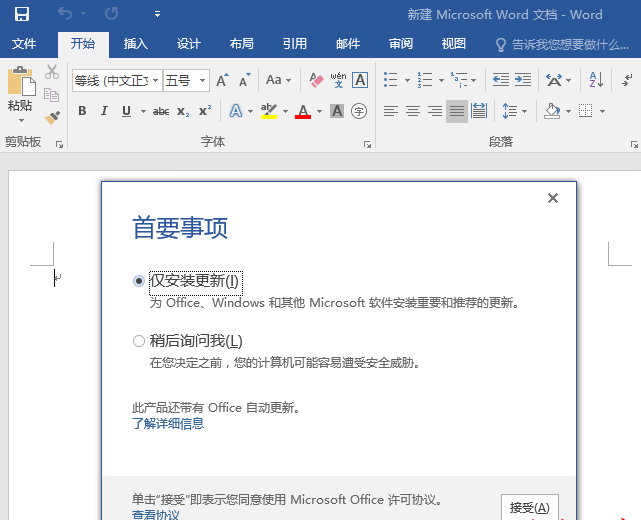Click the Cut scissors icon

(x=52, y=72)
